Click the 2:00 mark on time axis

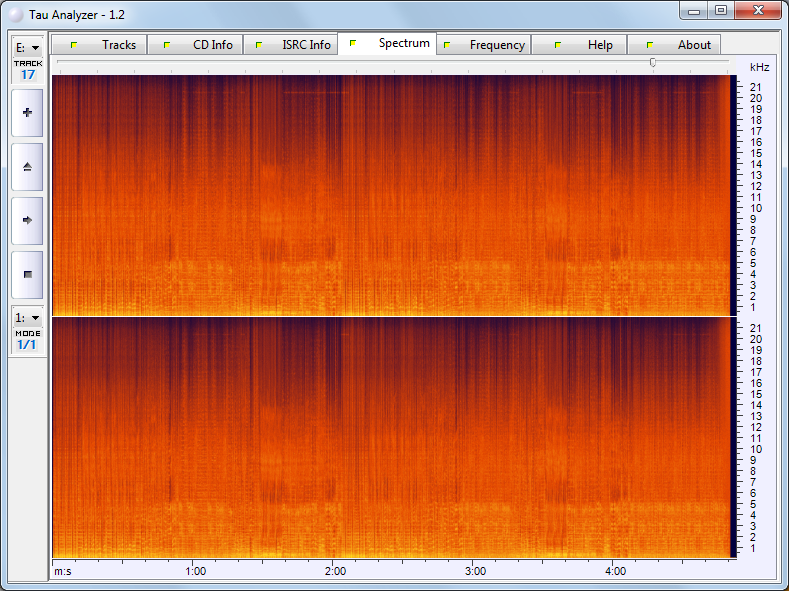pos(336,571)
